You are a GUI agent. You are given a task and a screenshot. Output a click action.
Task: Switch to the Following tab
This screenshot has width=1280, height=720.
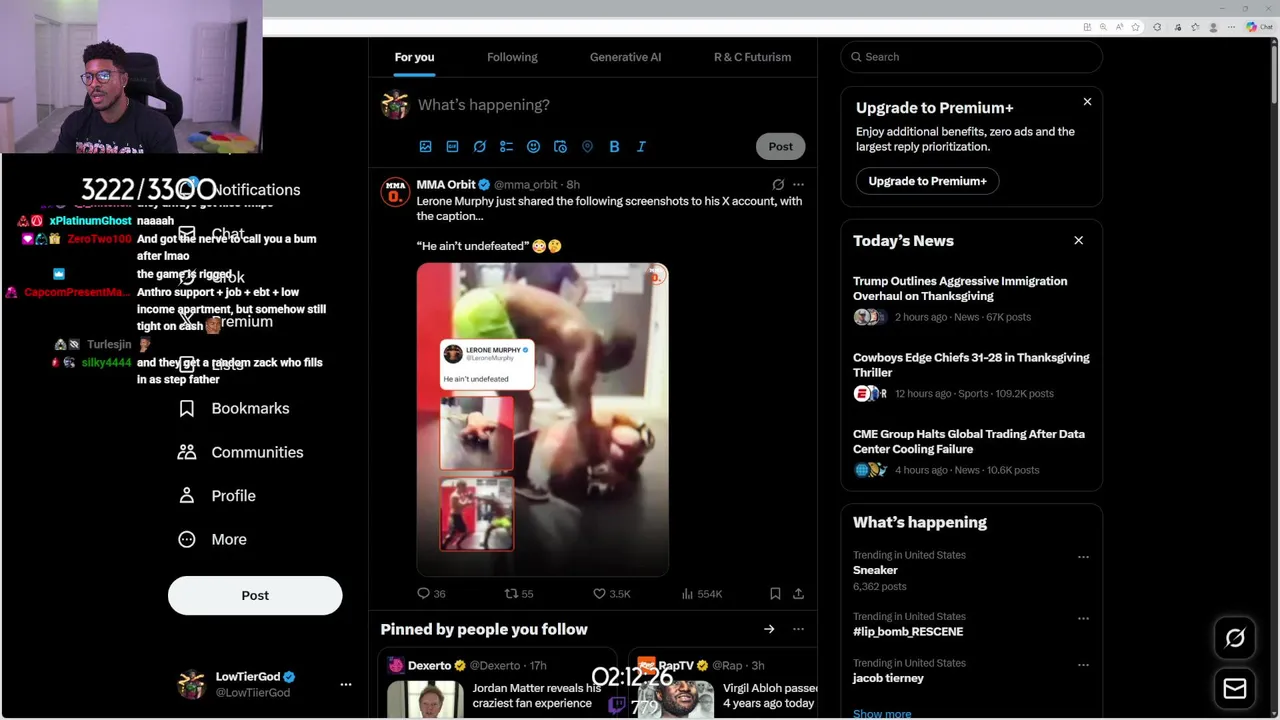pos(512,57)
